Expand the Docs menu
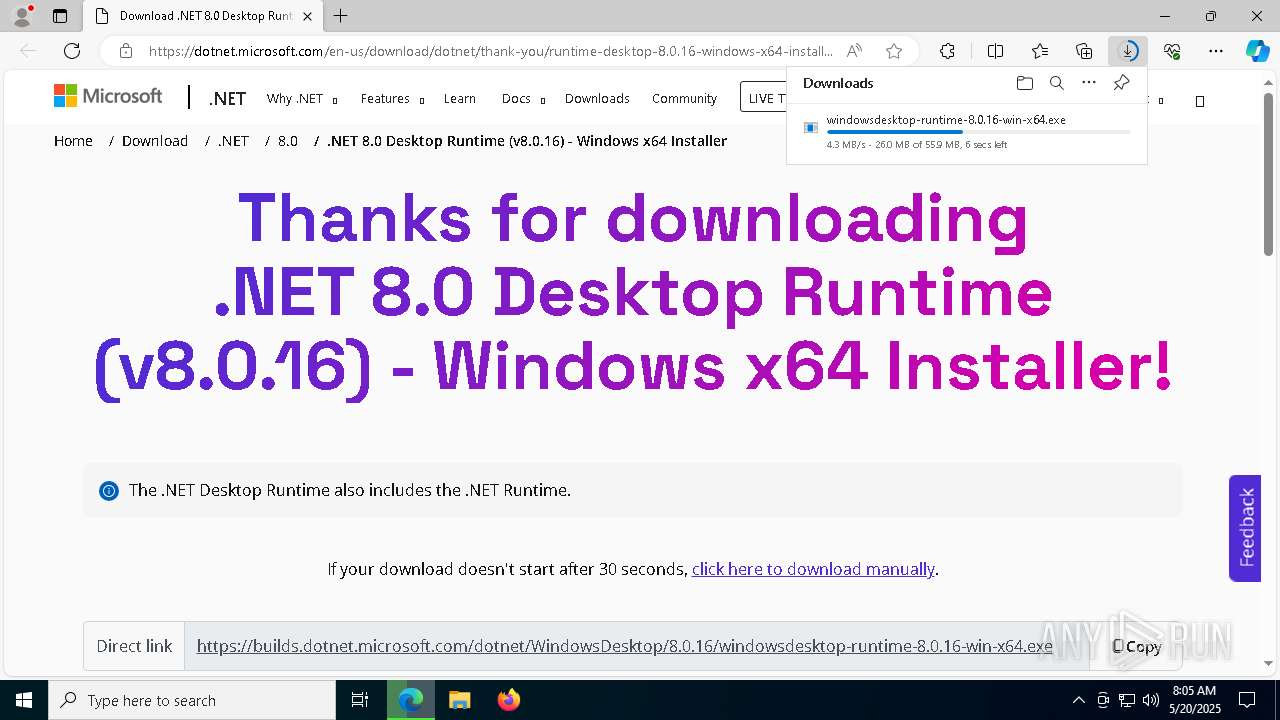 pos(523,98)
